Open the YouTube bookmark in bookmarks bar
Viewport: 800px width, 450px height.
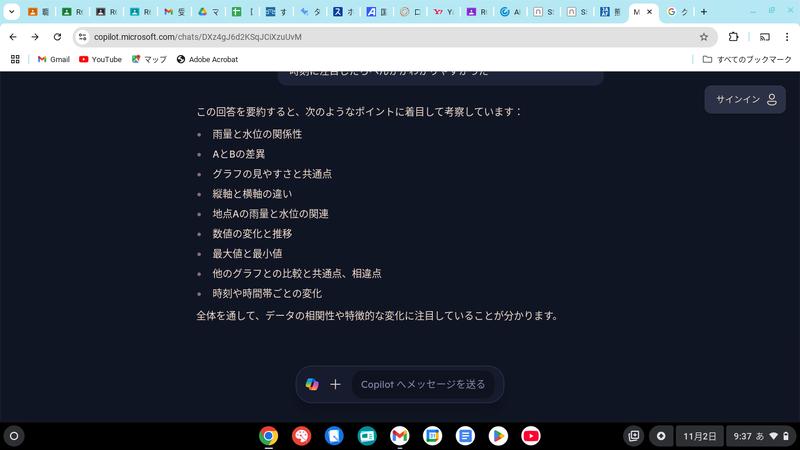point(100,59)
